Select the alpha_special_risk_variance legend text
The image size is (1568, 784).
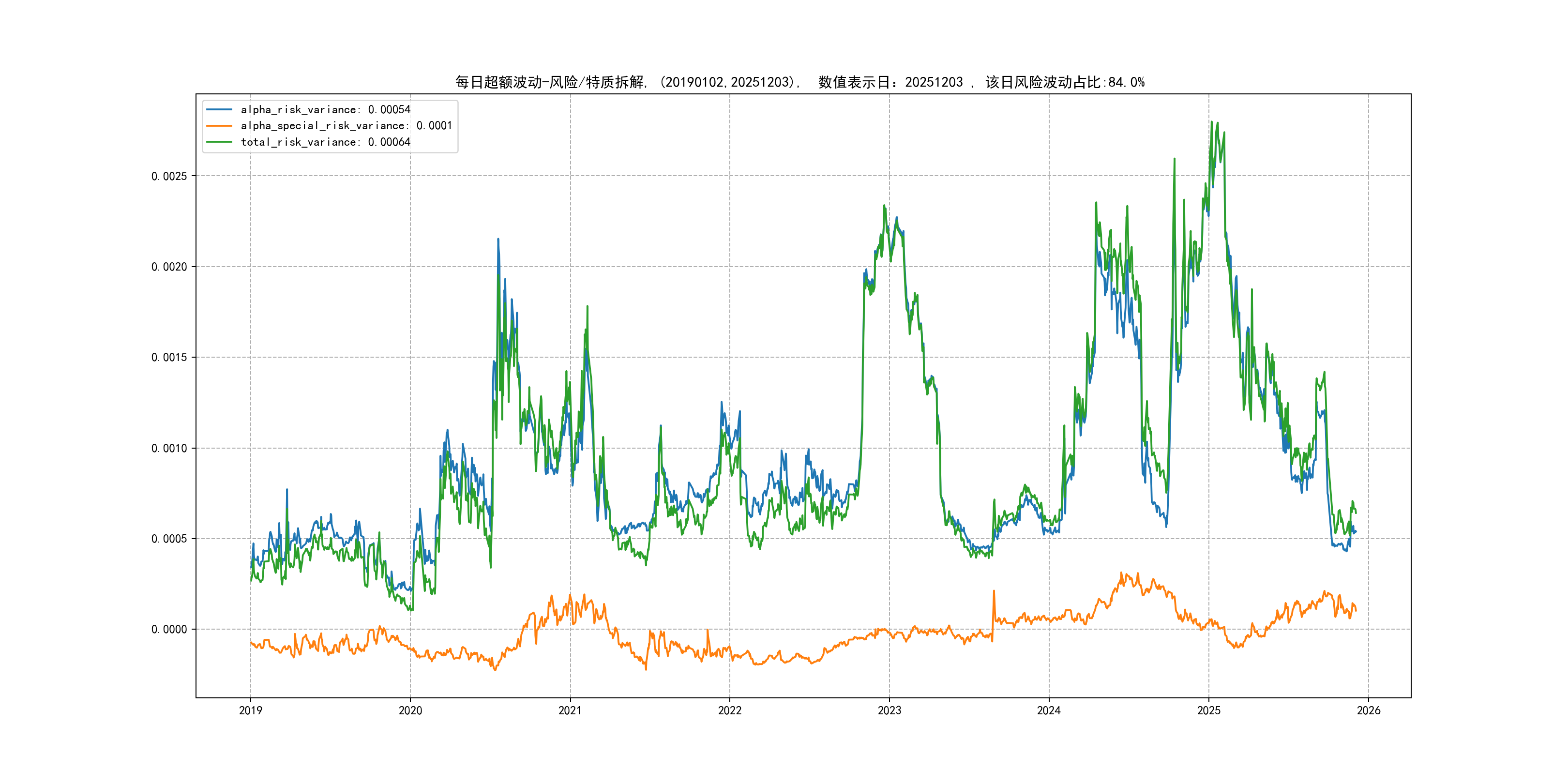tap(346, 126)
